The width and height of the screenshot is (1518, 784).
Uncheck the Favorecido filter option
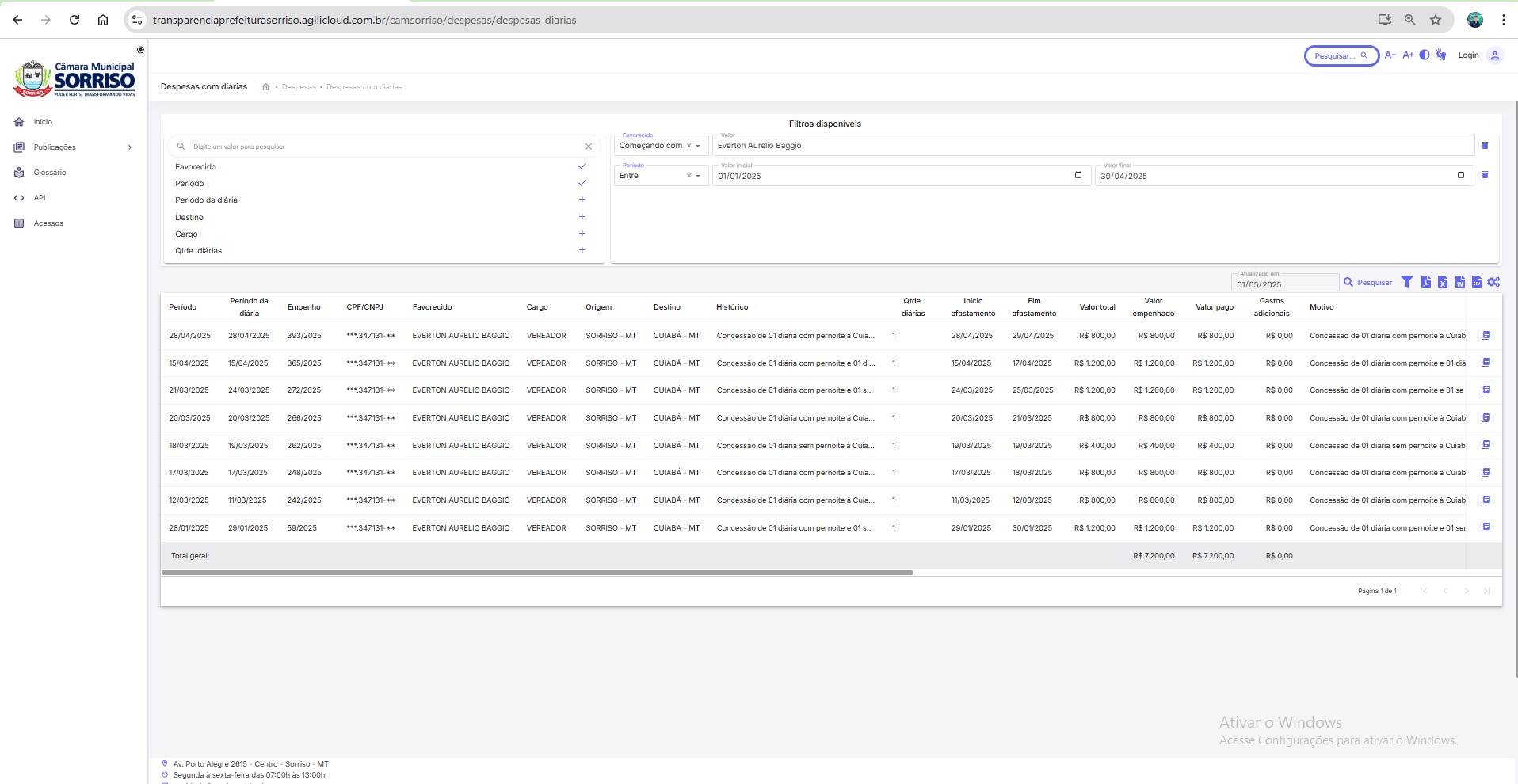click(582, 166)
